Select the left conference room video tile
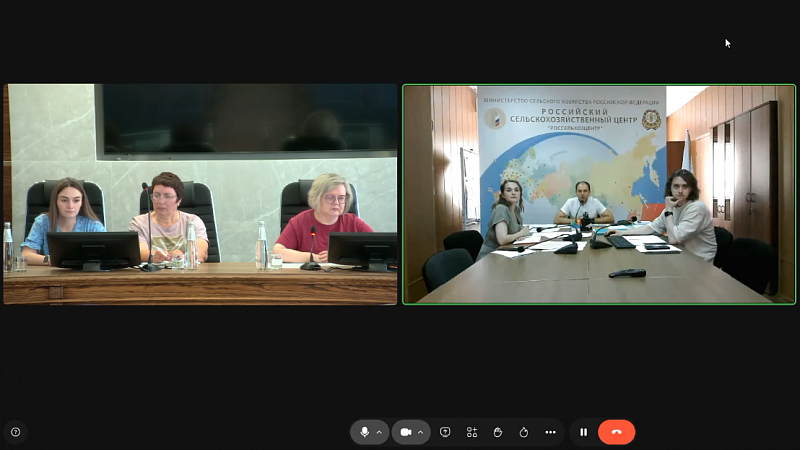800x450 pixels. point(200,194)
